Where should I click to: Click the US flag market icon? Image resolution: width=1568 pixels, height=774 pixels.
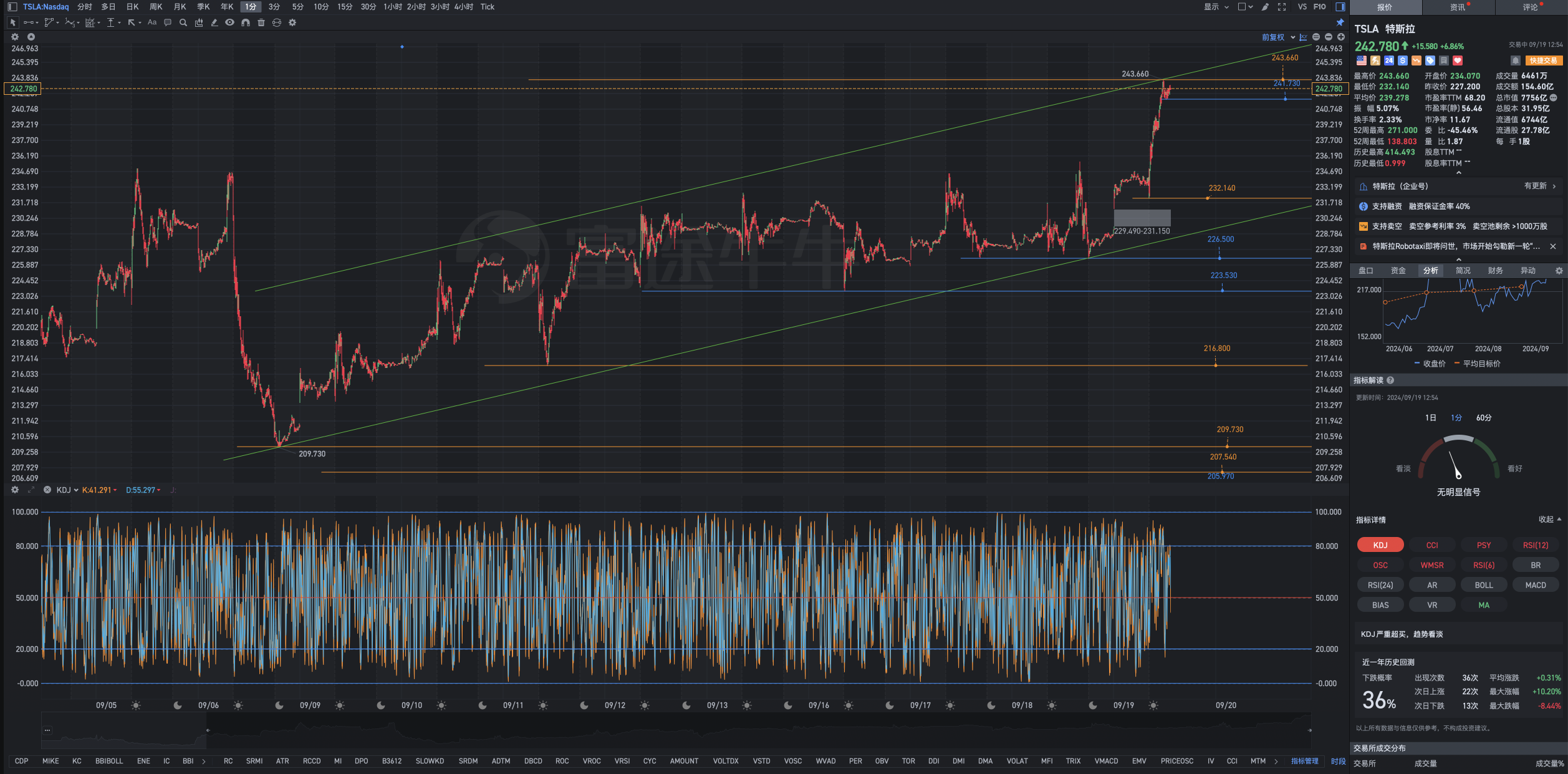[x=1361, y=60]
